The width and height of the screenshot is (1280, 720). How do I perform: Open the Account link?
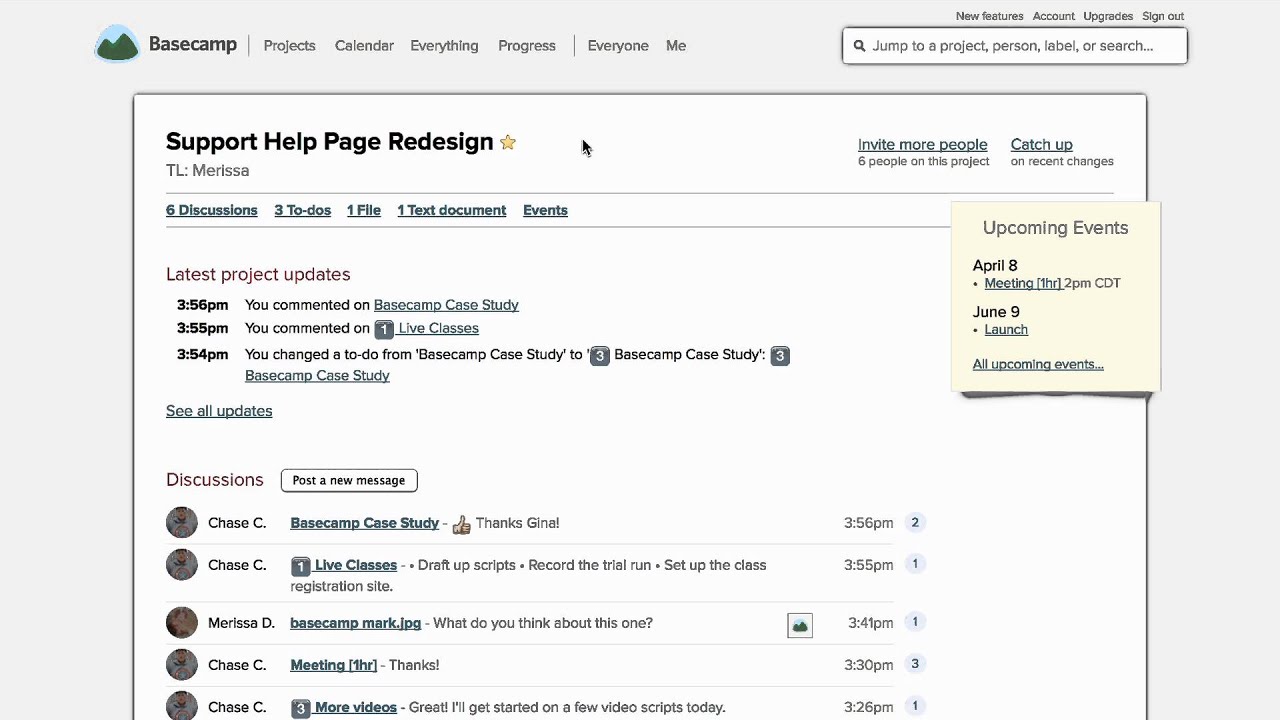[x=1053, y=16]
